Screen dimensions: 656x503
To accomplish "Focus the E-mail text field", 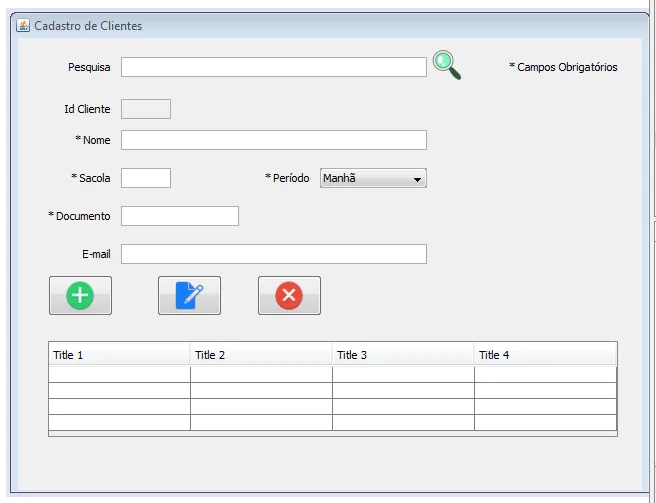I will pos(273,254).
